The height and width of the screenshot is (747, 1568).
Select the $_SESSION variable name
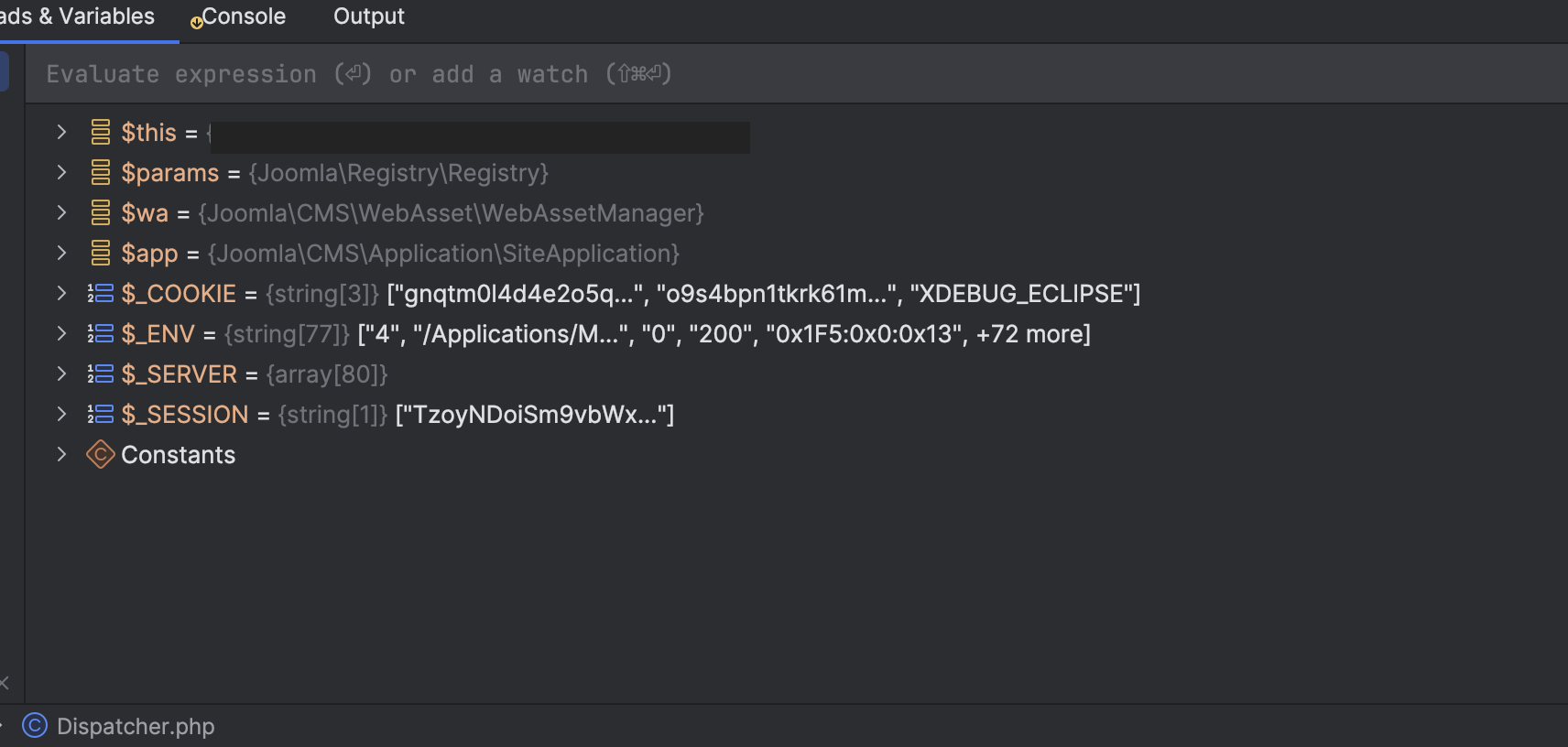click(184, 415)
